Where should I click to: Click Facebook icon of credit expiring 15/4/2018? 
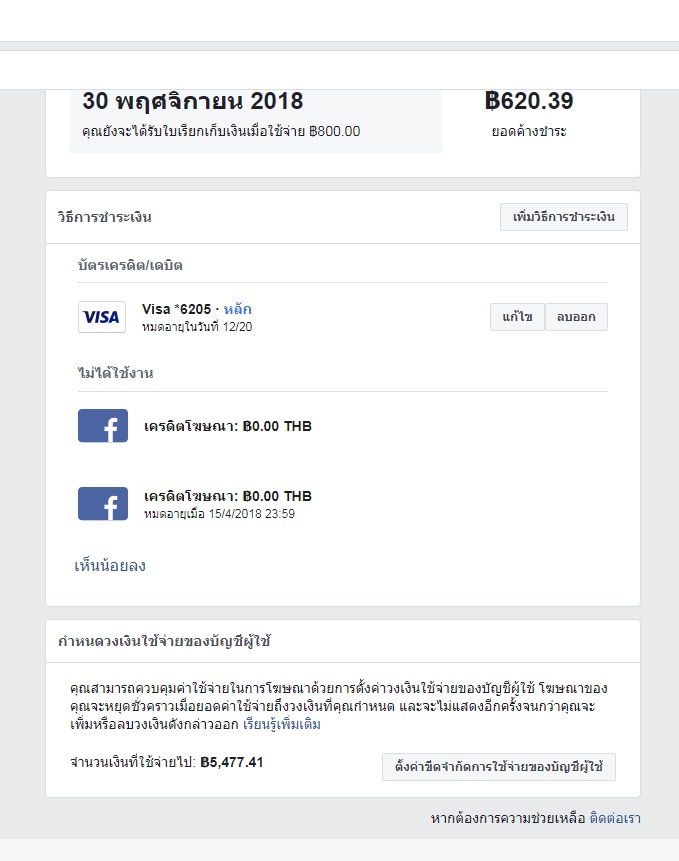click(x=103, y=504)
